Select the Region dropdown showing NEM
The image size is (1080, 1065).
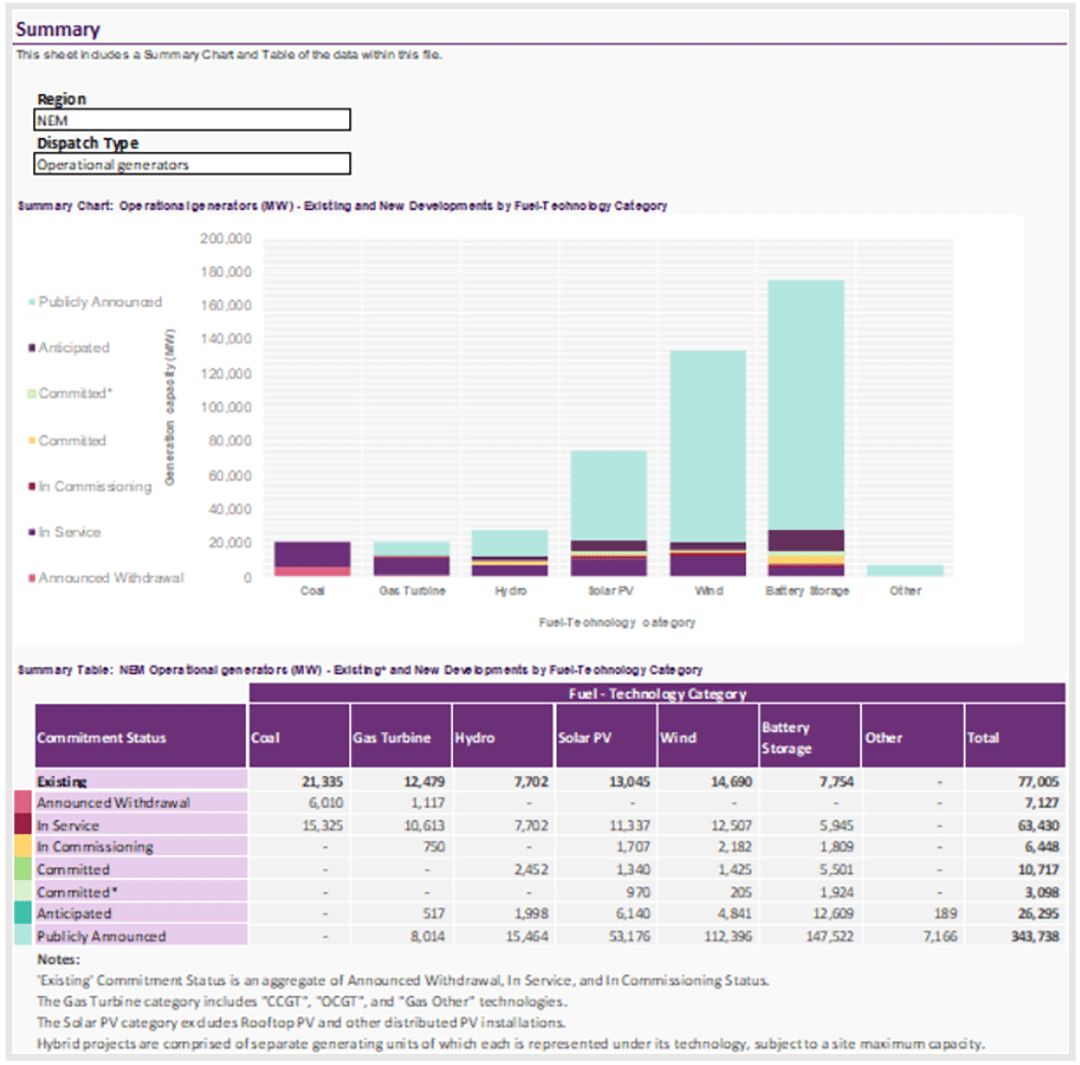click(x=192, y=120)
